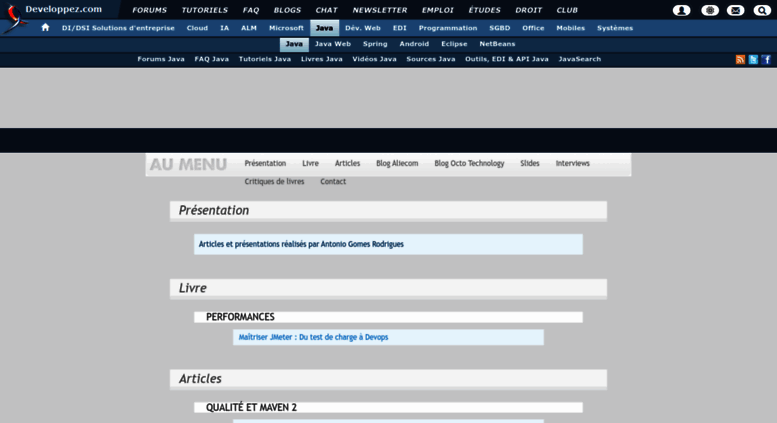Go to Vidéos Java

[374, 59]
